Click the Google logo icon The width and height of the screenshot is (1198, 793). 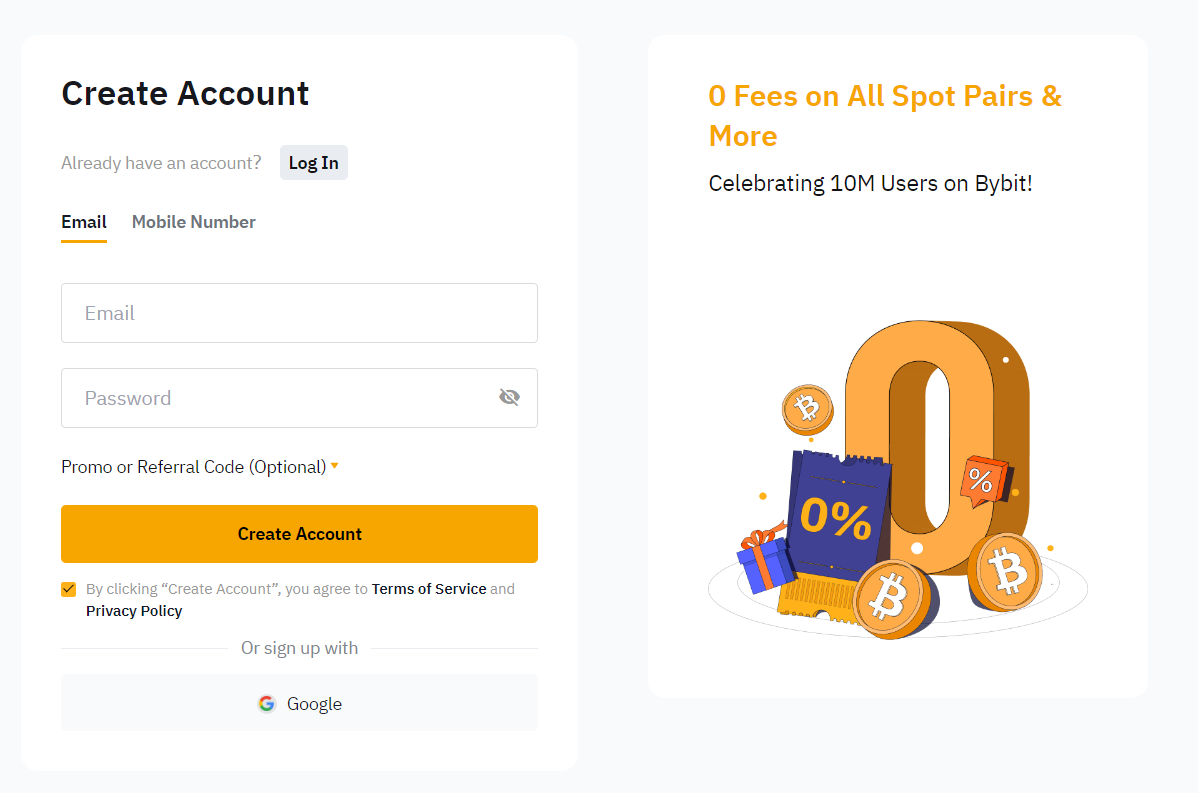[267, 704]
